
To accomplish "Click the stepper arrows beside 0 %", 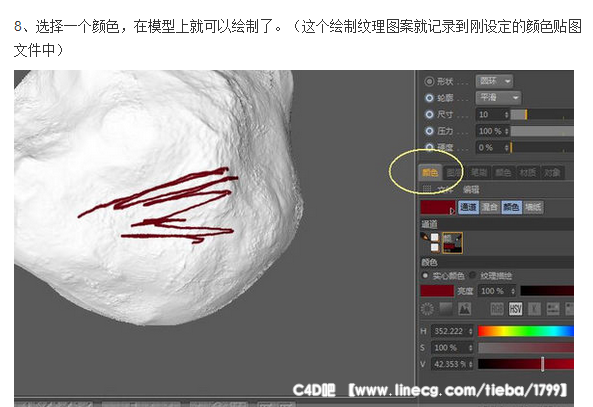I will tap(506, 148).
